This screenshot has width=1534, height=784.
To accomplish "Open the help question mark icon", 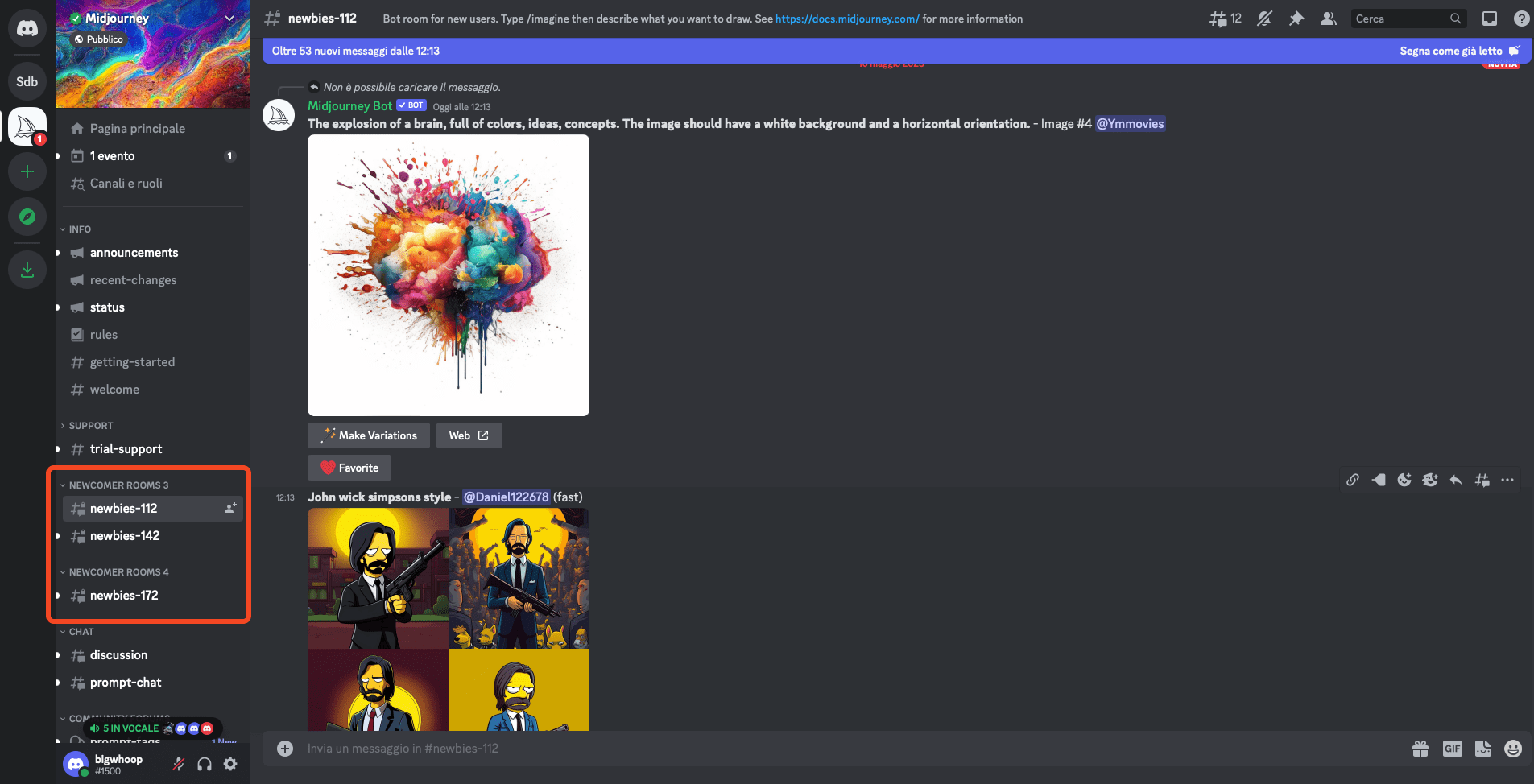I will click(1521, 19).
